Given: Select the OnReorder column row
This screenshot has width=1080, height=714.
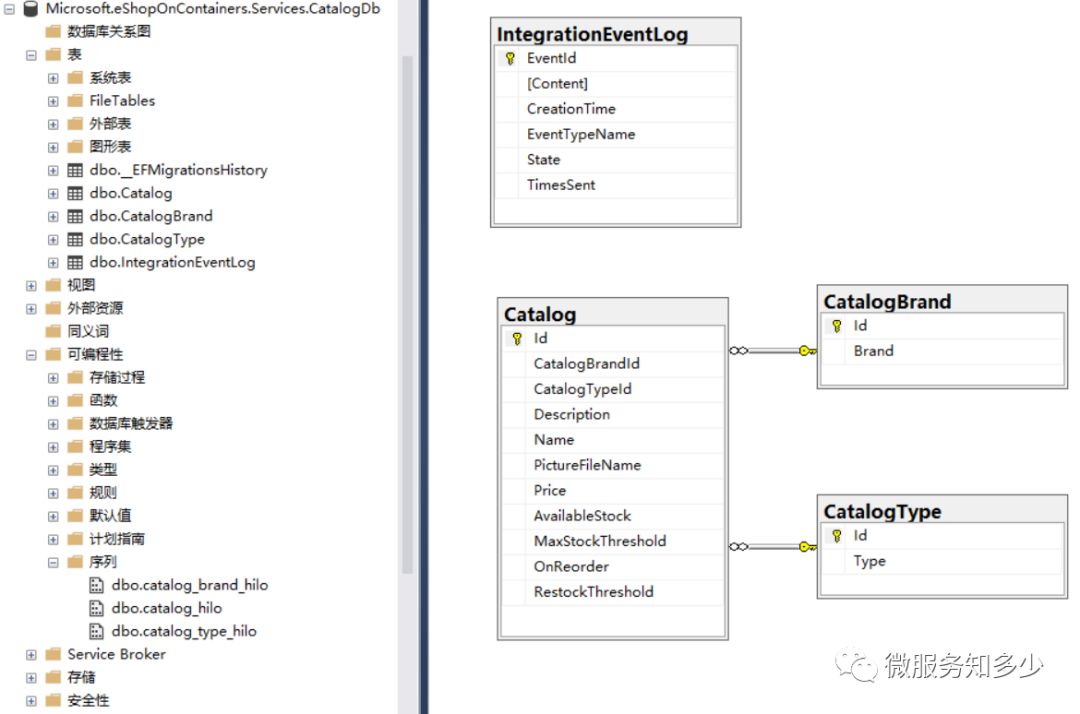Looking at the screenshot, I should 613,567.
